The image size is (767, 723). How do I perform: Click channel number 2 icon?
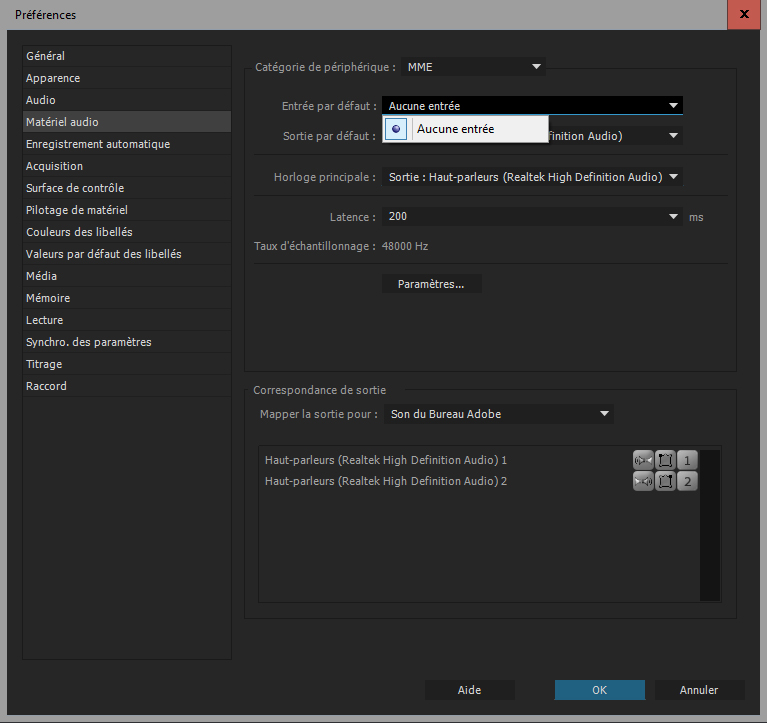687,482
